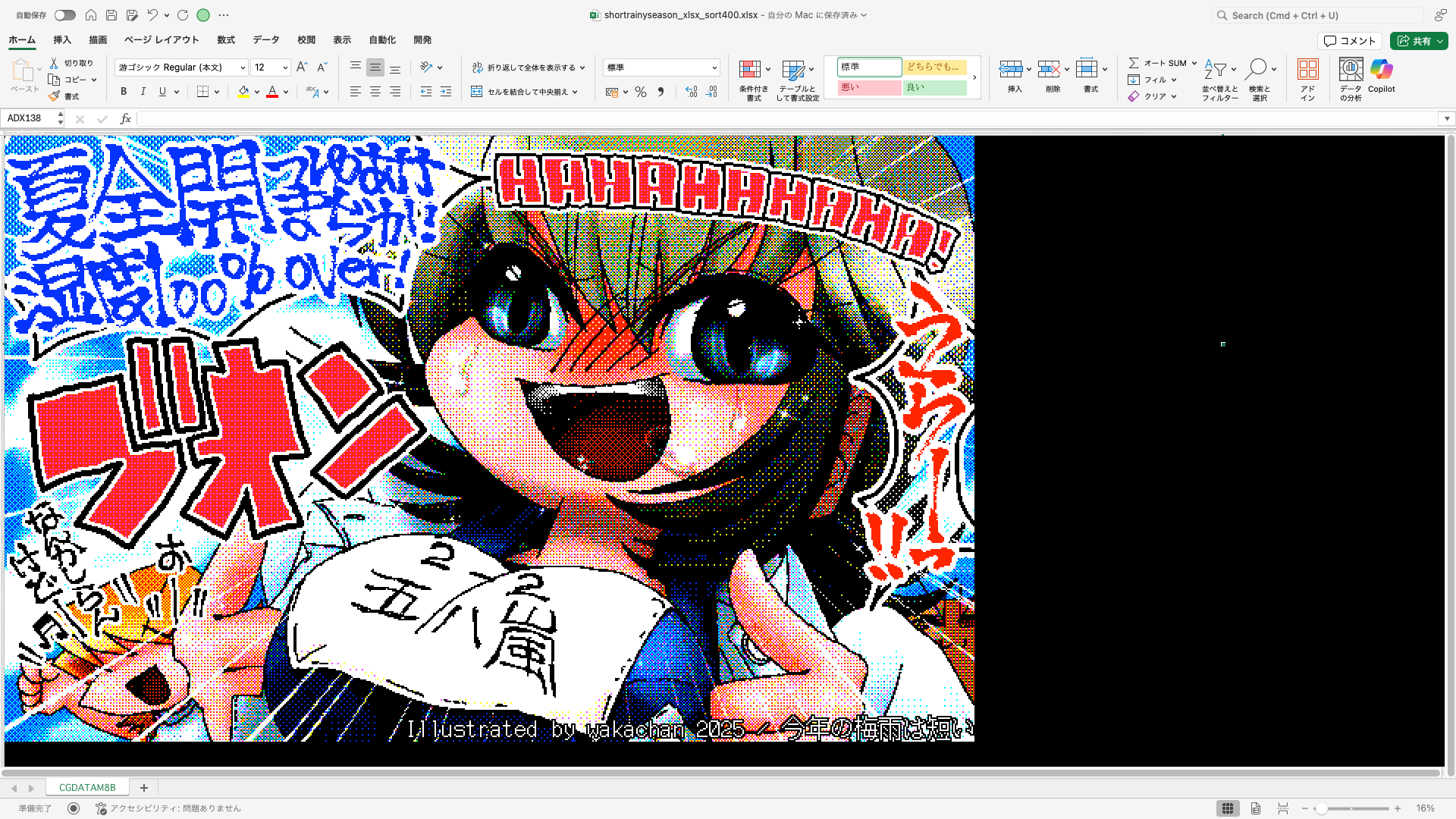Click the Save As icon with pencil

[132, 15]
